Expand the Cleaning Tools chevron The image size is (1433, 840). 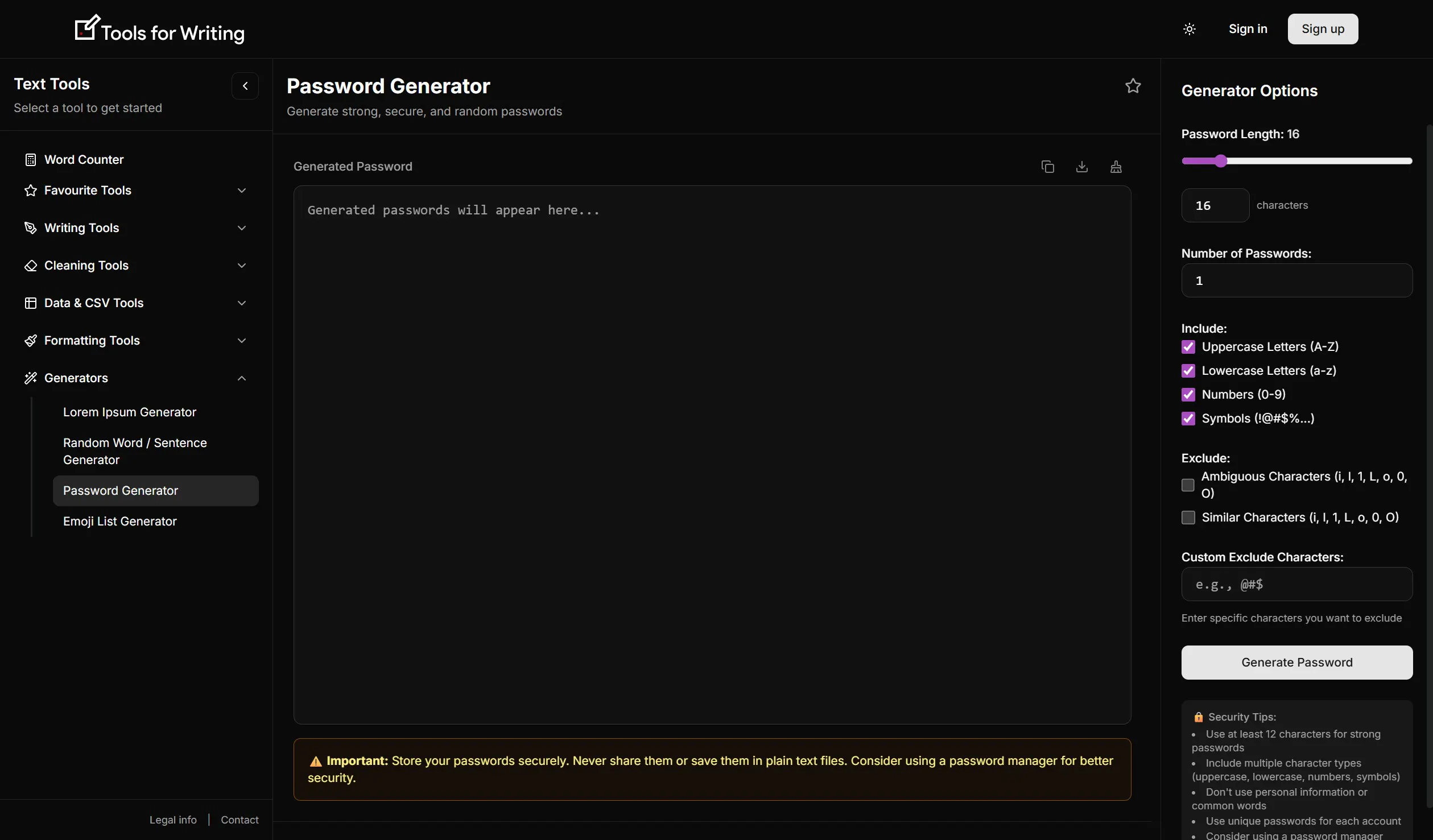pos(242,266)
